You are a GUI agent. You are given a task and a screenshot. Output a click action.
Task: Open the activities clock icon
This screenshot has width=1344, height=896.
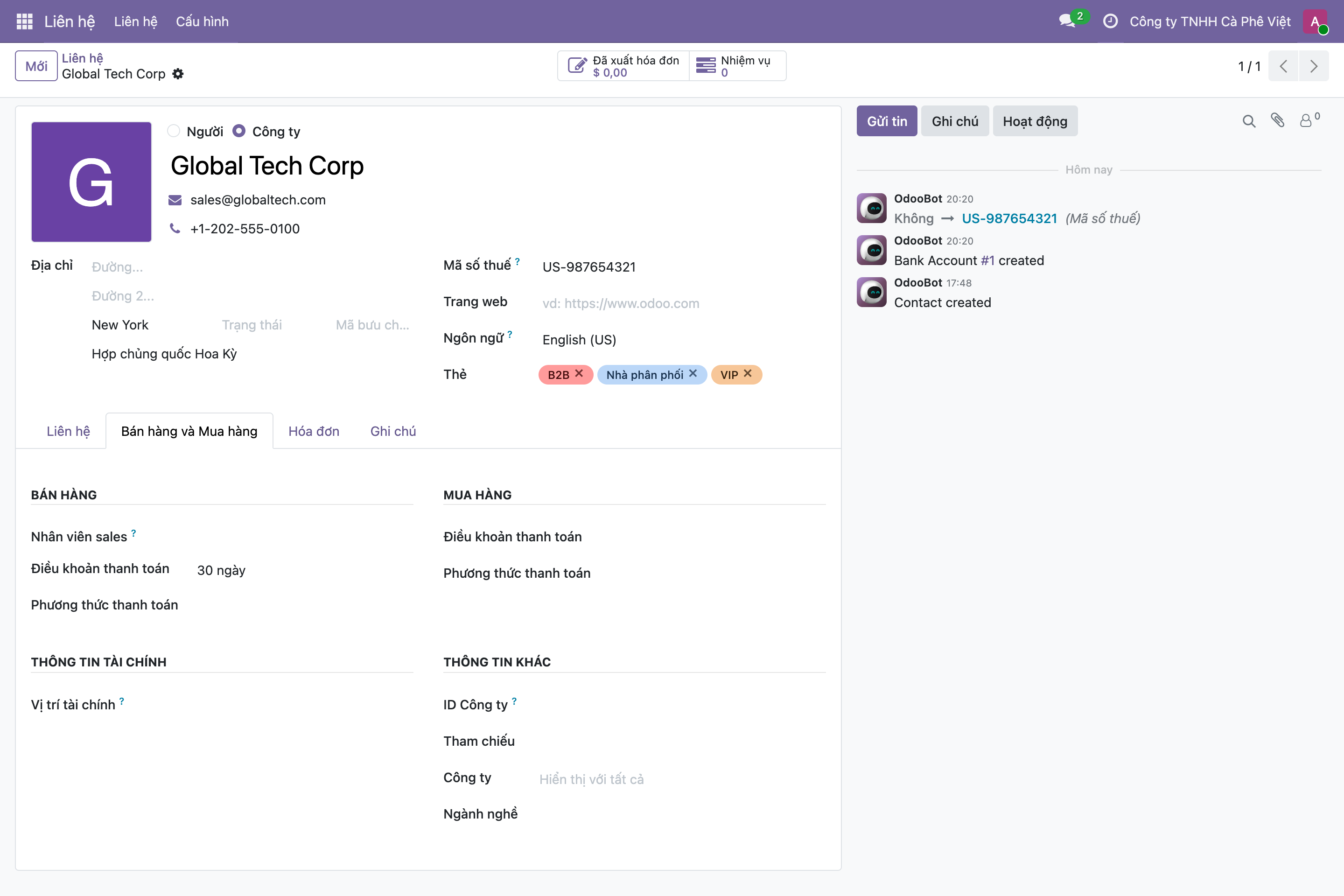coord(1110,21)
